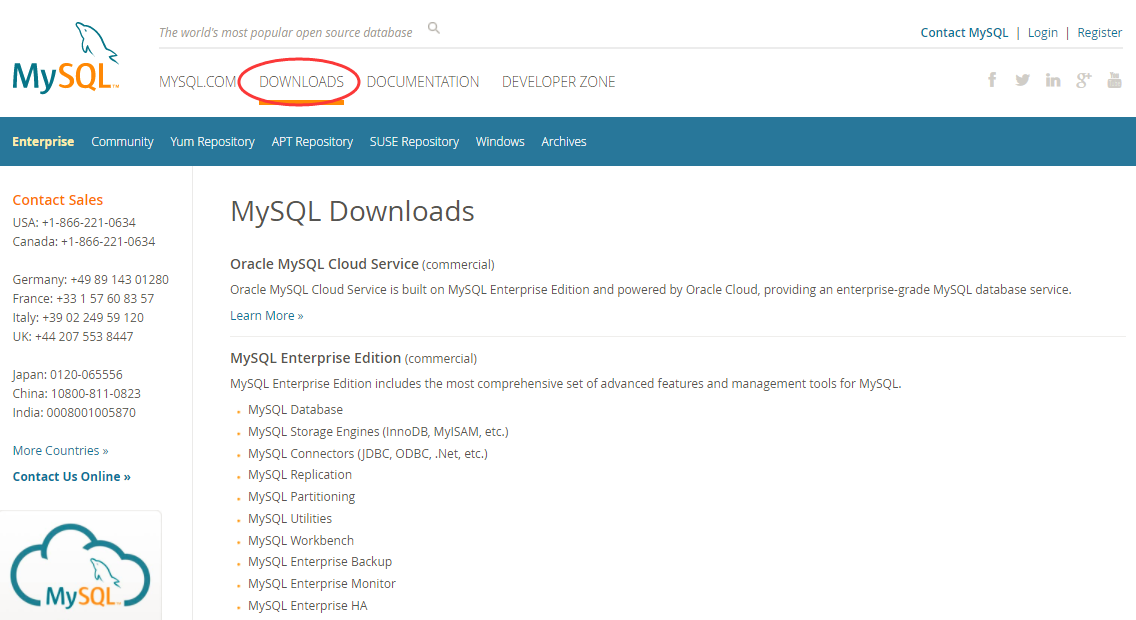Click the MySQL Downloads page title
This screenshot has width=1136, height=620.
(x=352, y=211)
